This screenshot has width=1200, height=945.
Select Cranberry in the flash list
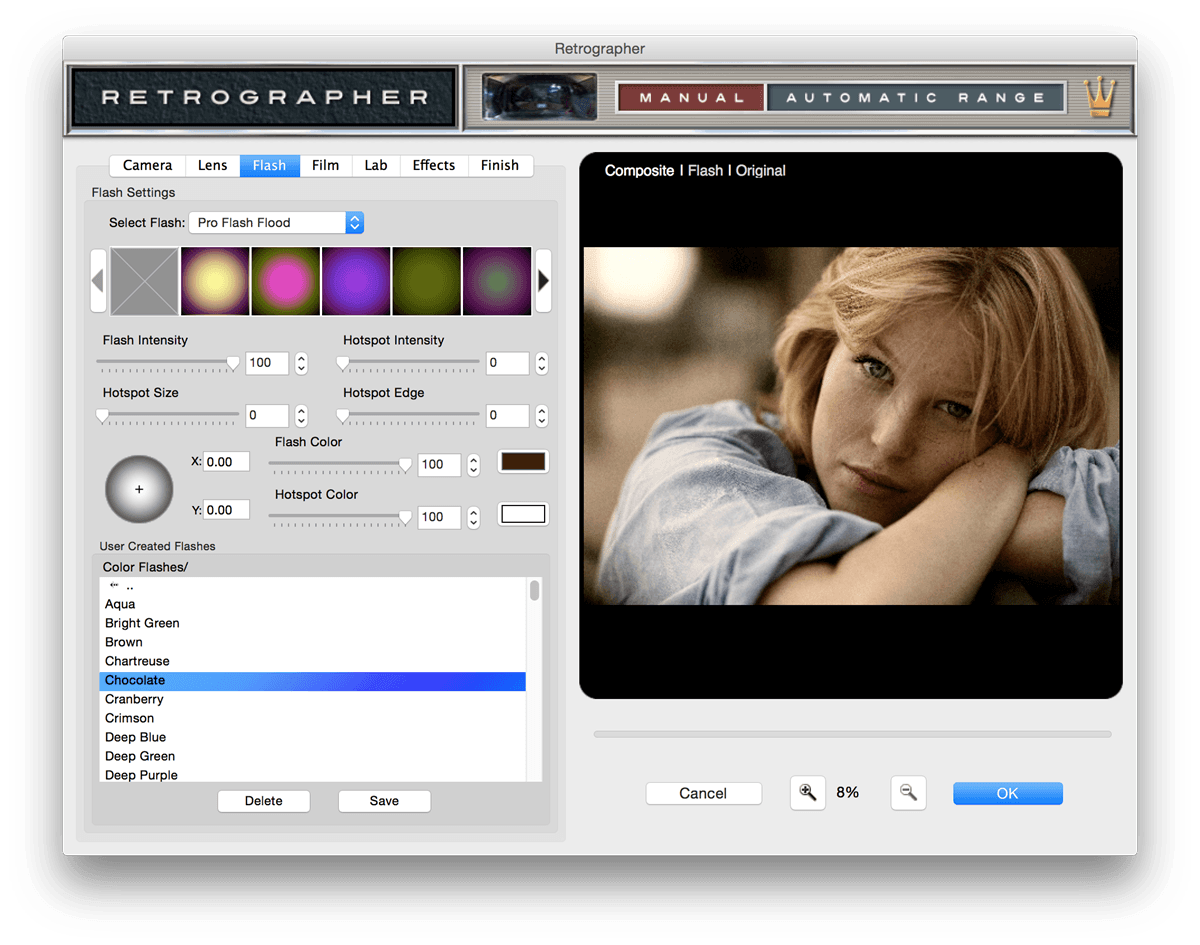(x=313, y=699)
